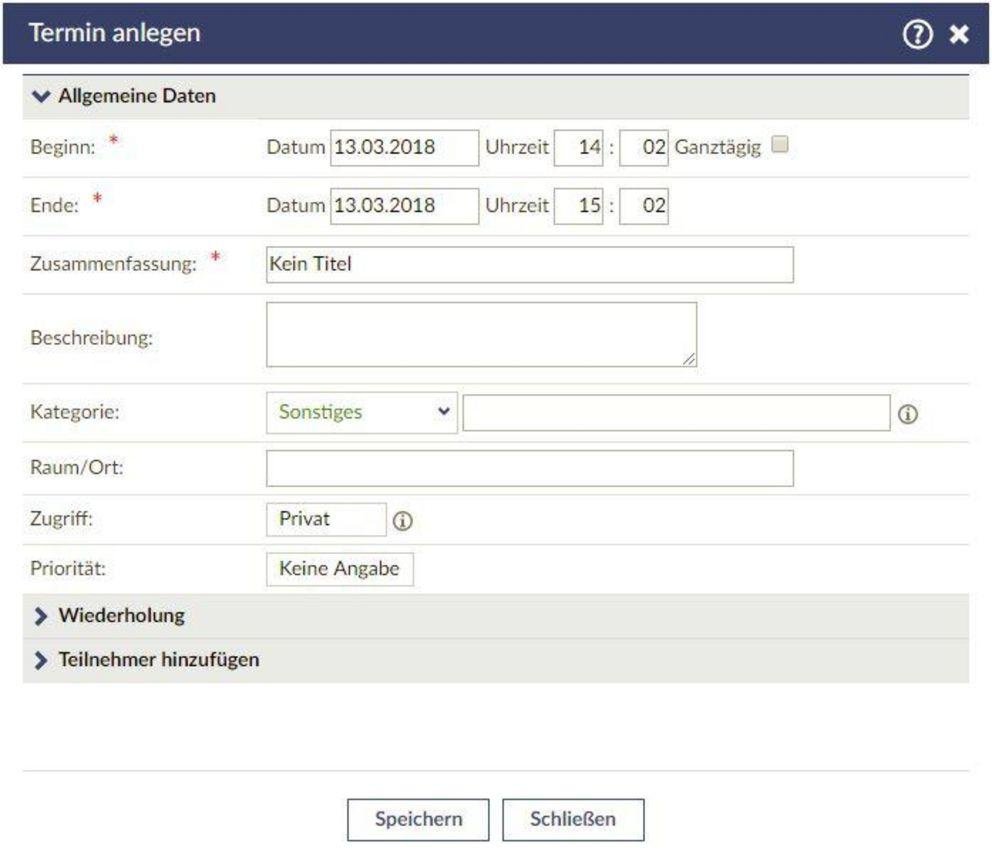Grab the Beschreibung textarea resize handle
This screenshot has width=992, height=867.
(689, 359)
